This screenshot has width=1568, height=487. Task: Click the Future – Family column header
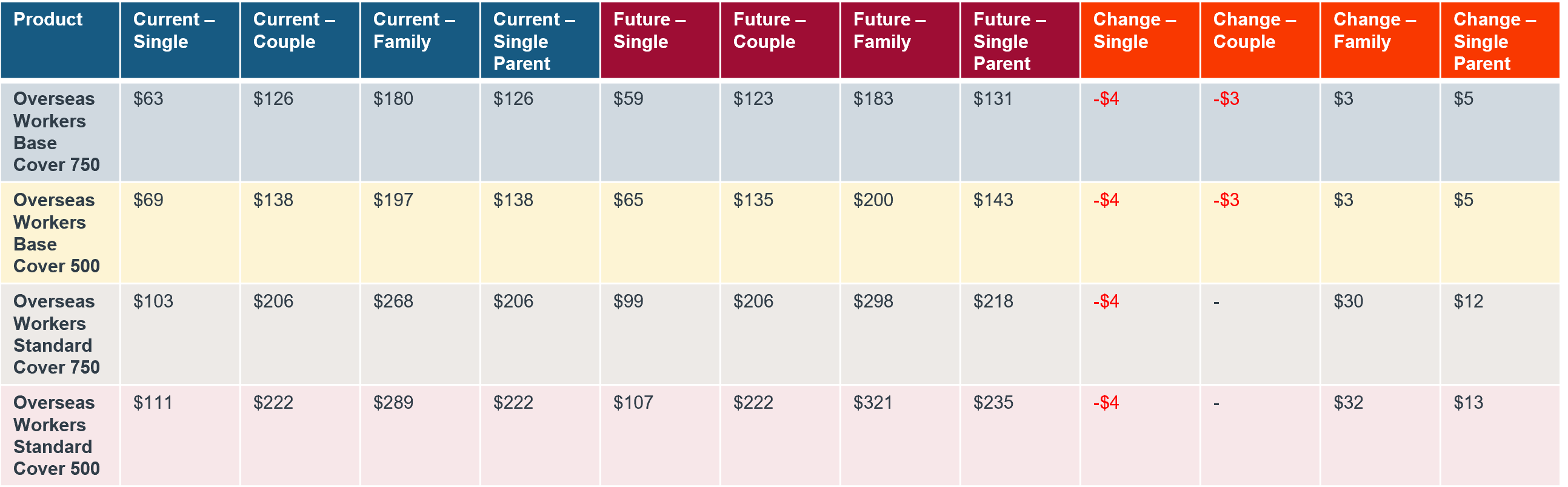point(889,30)
